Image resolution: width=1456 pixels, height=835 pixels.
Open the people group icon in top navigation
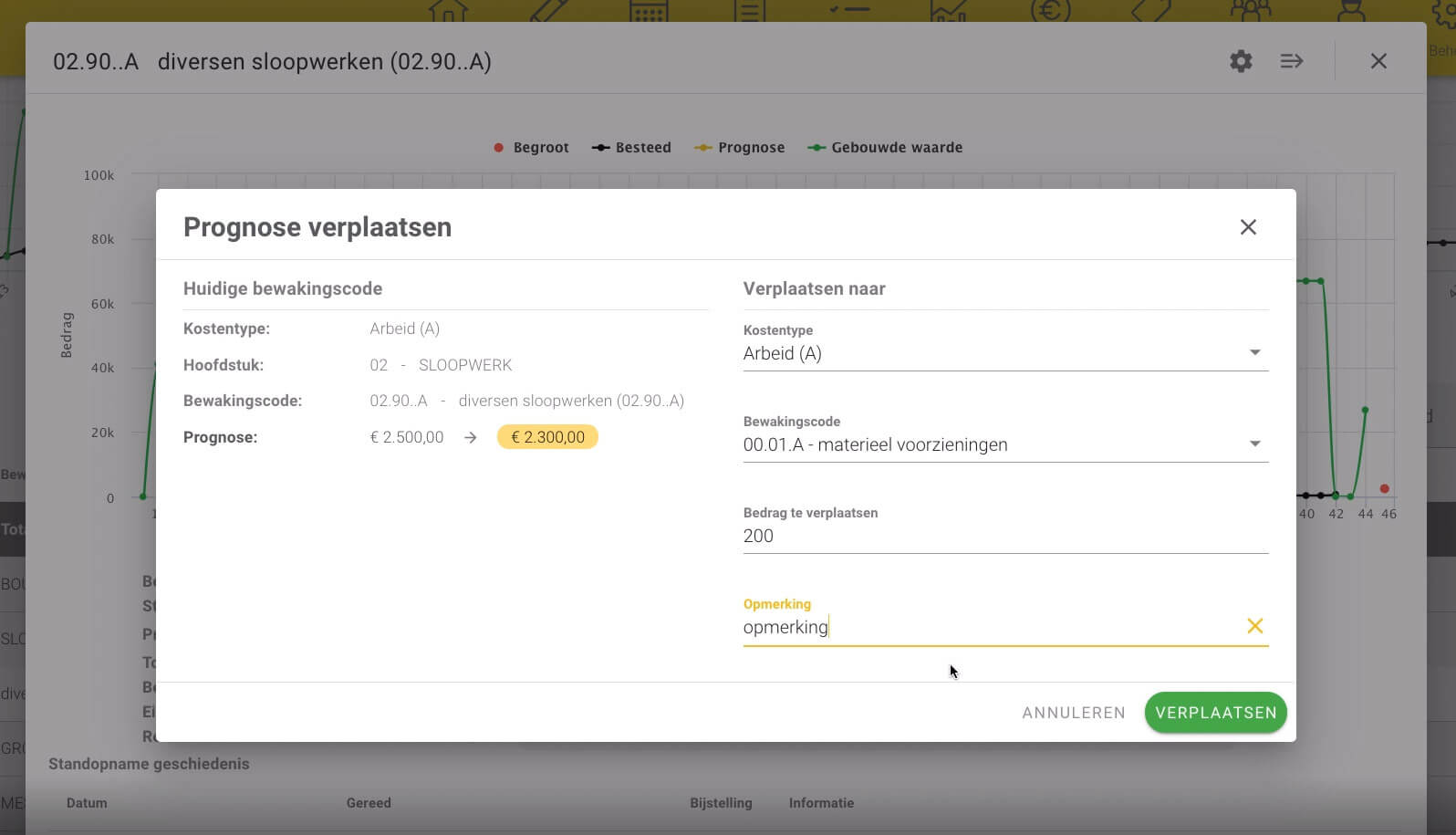click(x=1251, y=10)
